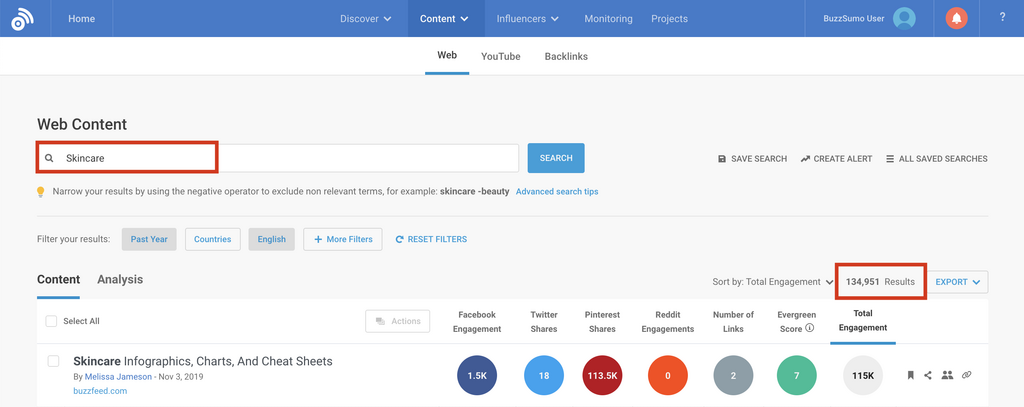Viewport: 1024px width, 407px height.
Task: Click the Evergreen Score info icon
Action: pyautogui.click(x=809, y=328)
